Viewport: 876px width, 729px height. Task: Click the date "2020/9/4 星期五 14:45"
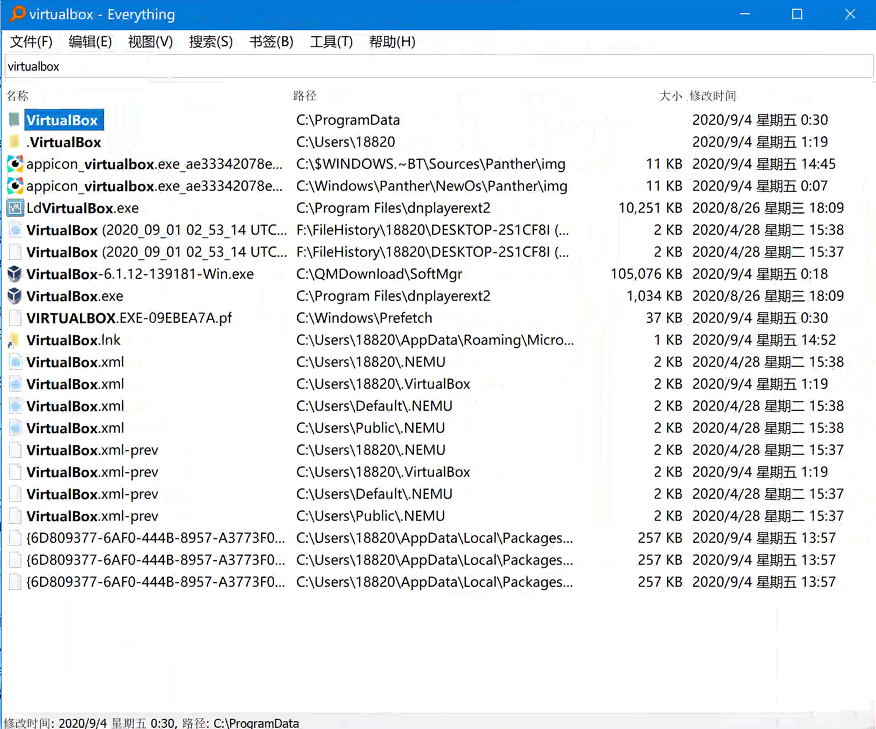(764, 164)
